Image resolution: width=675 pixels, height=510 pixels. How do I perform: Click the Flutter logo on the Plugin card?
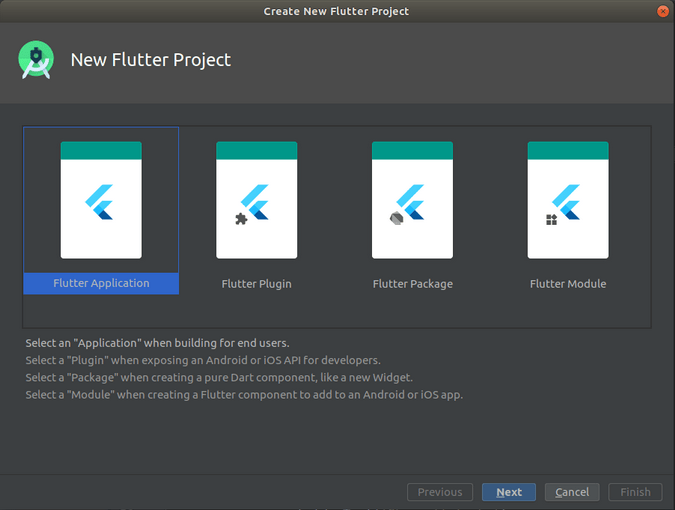[x=258, y=201]
